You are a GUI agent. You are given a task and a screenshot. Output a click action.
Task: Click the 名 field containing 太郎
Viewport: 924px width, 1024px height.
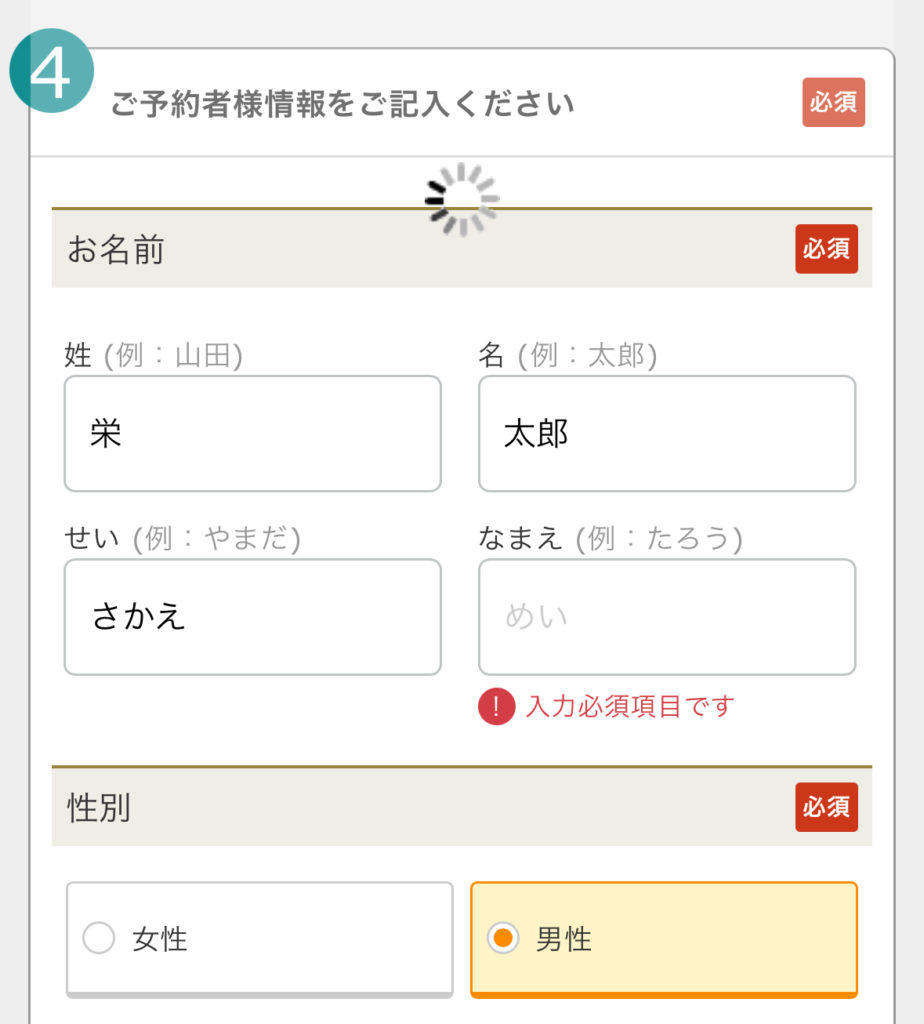coord(666,434)
